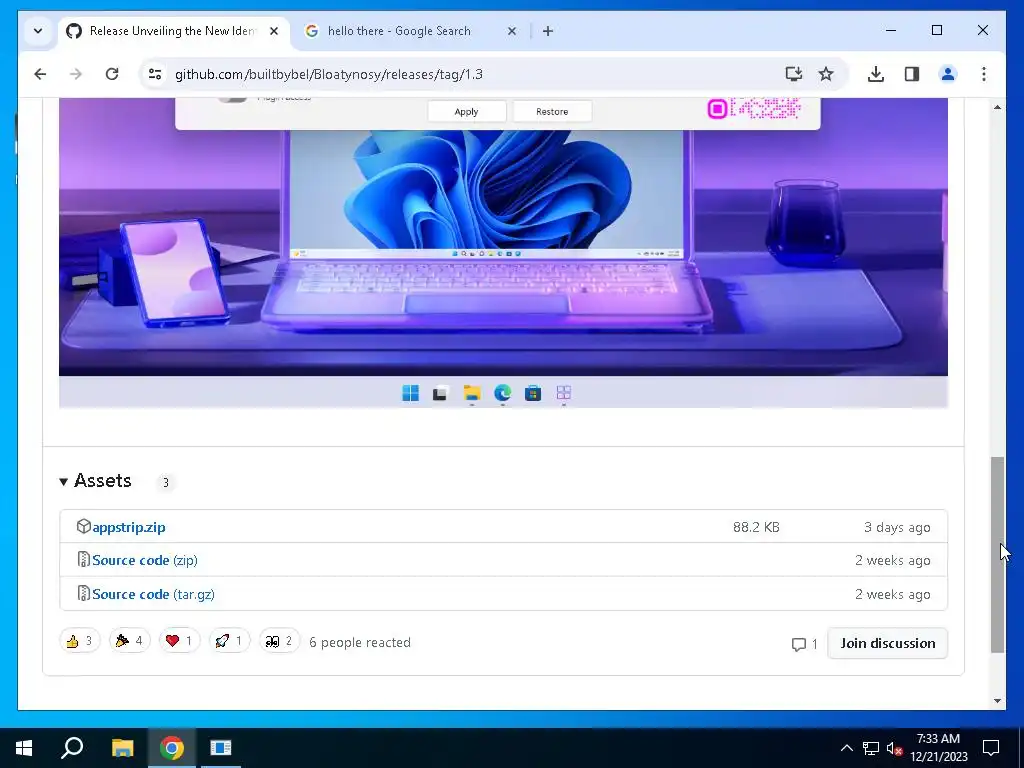The height and width of the screenshot is (768, 1024).
Task: Click the release preview image thumbnail
Action: pyautogui.click(x=503, y=253)
